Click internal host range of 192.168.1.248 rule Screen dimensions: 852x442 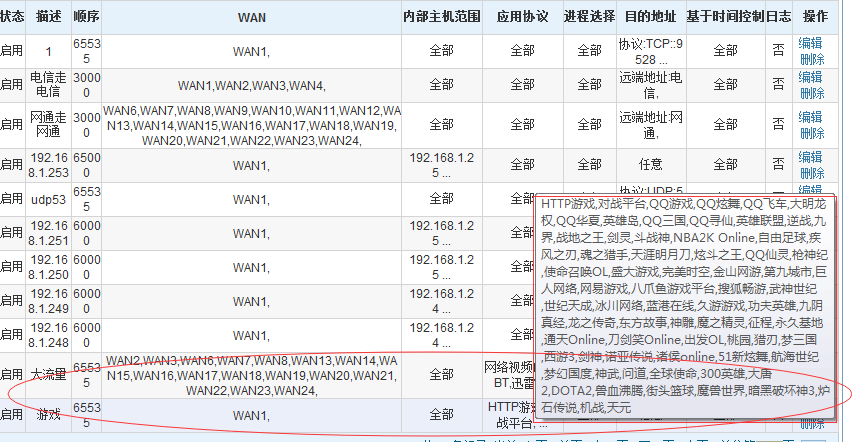click(442, 335)
